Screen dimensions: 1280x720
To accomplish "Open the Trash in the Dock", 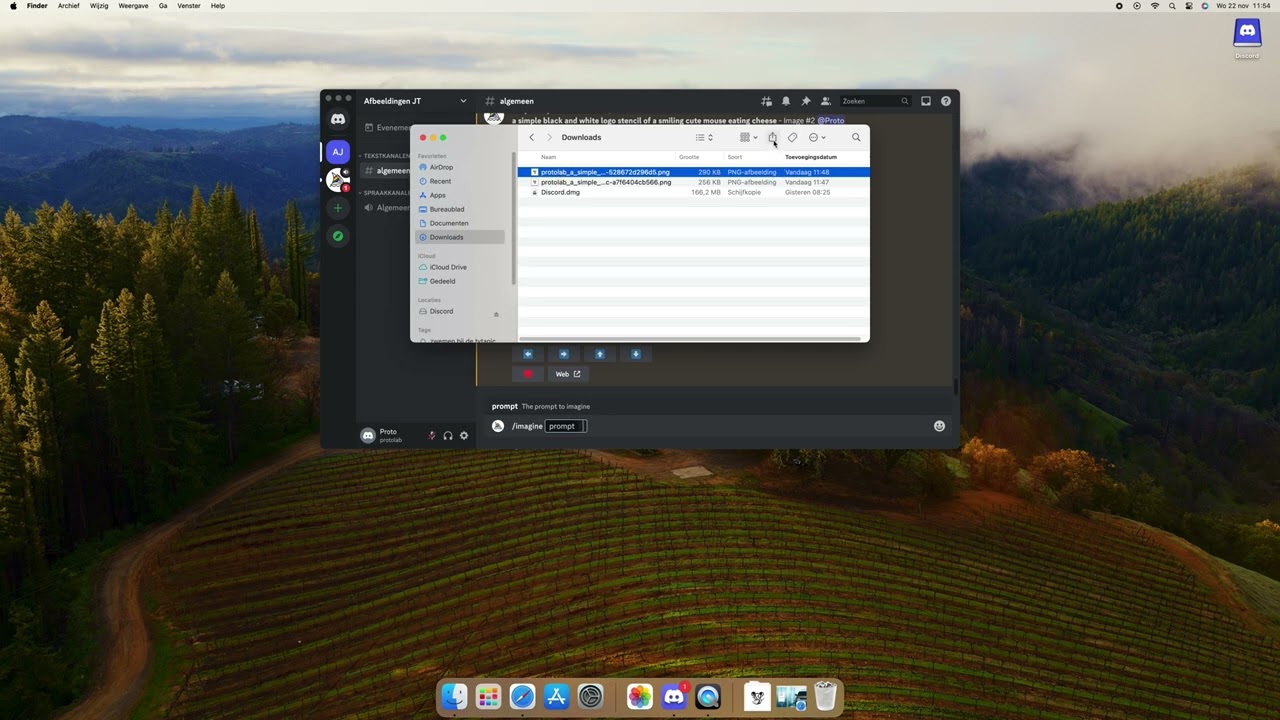I will 825,697.
